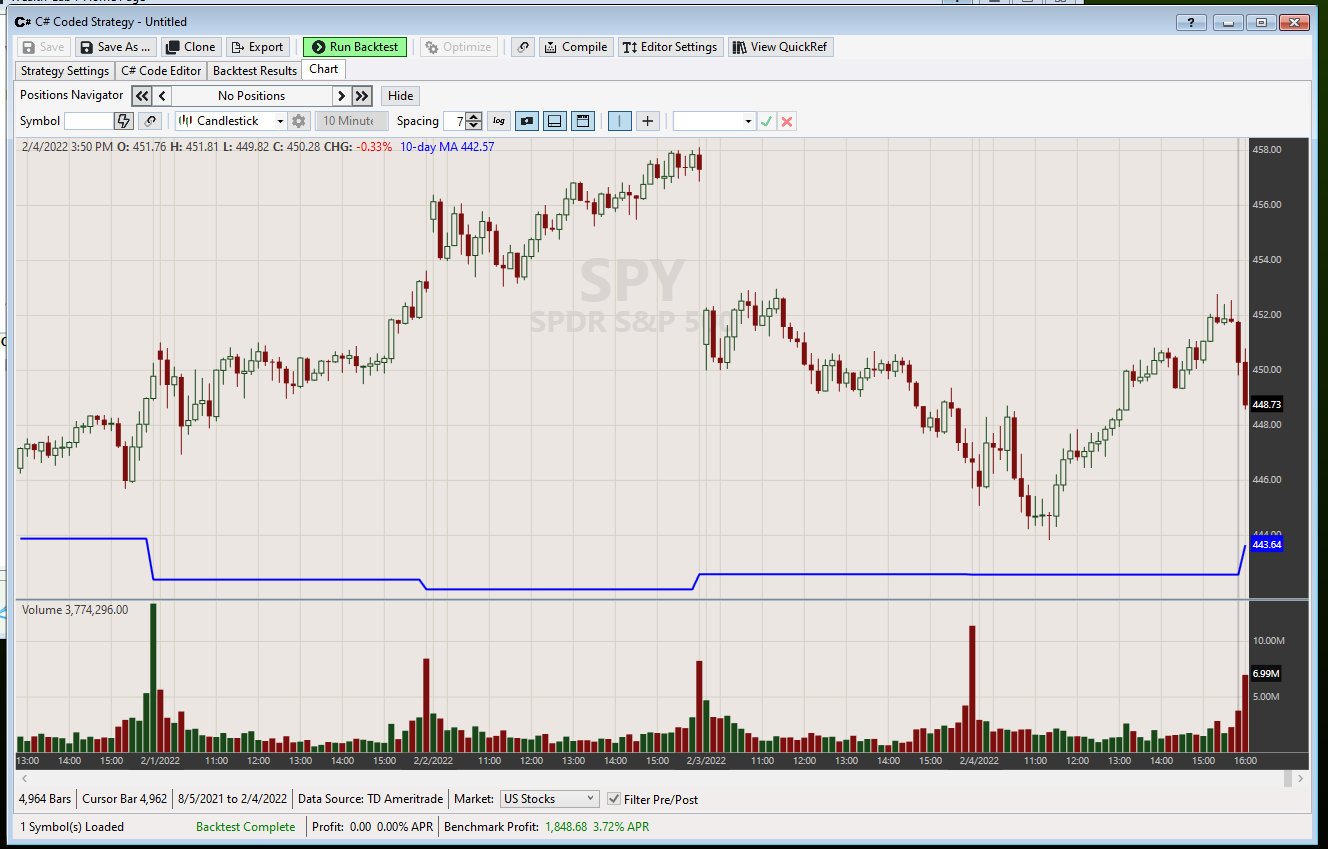Click the Spacing value field
The width and height of the screenshot is (1328, 849).
pos(454,121)
